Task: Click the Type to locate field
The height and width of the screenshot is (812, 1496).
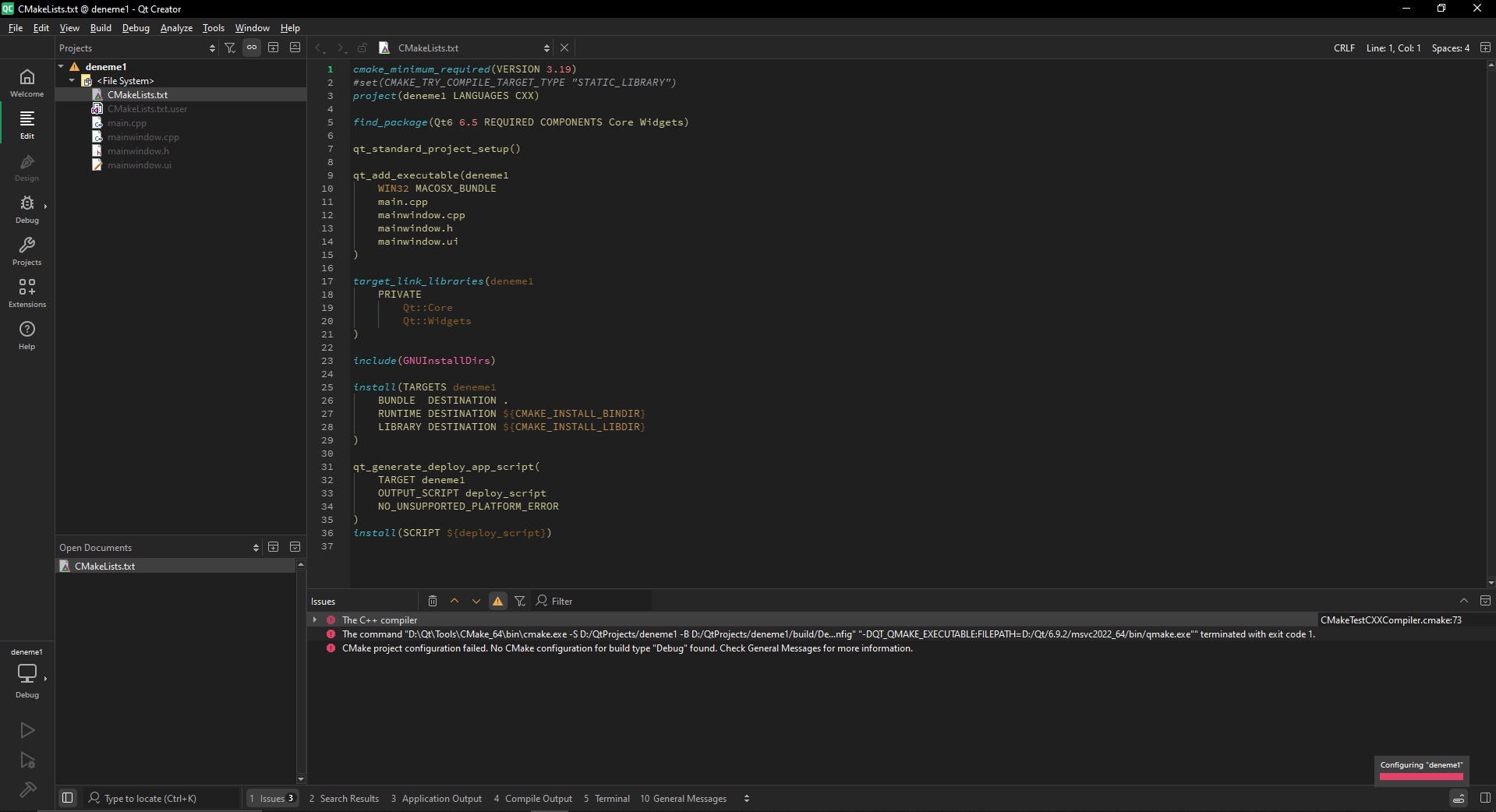Action: (162, 798)
